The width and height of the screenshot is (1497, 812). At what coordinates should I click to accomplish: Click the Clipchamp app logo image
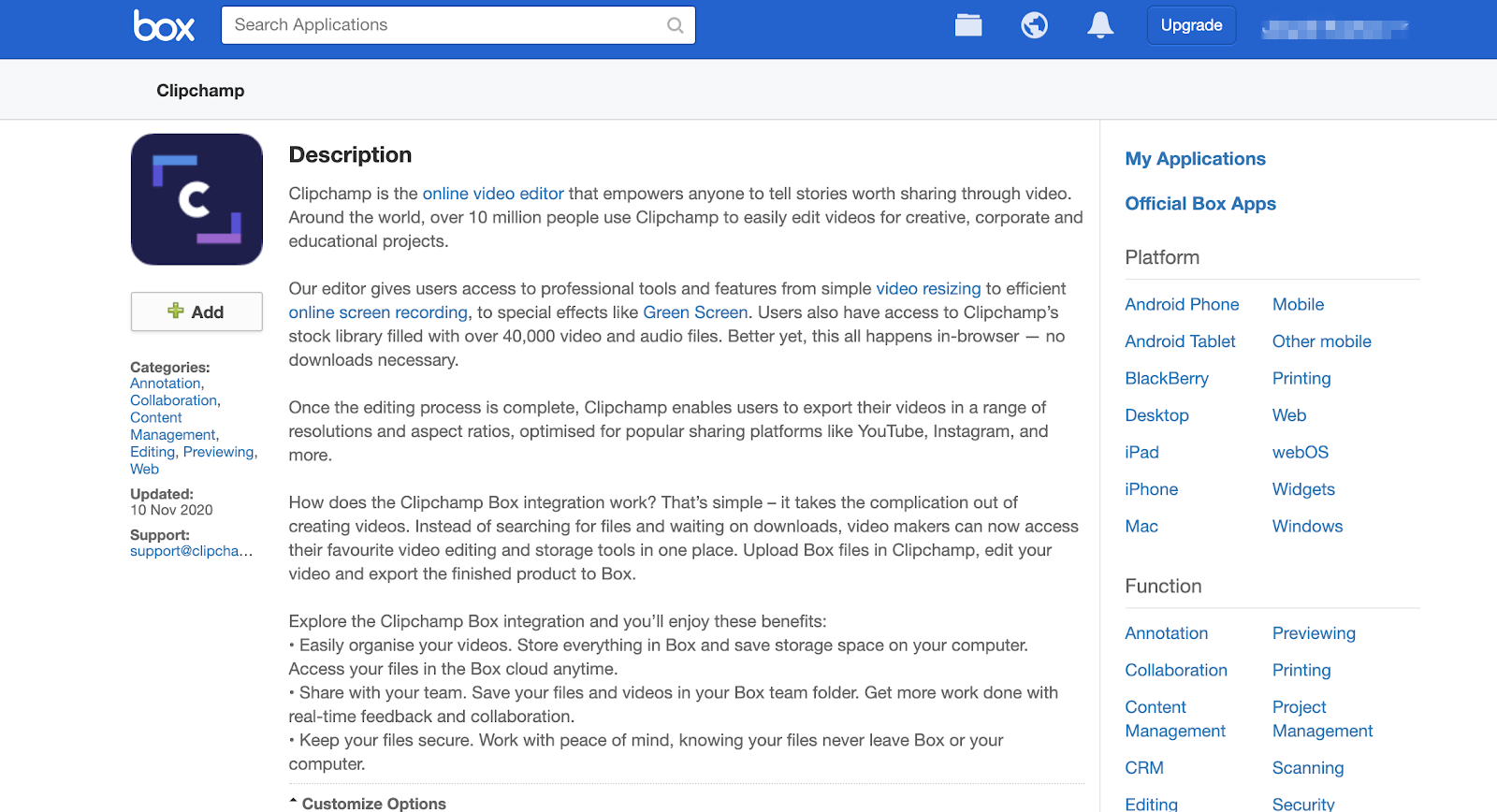point(196,199)
